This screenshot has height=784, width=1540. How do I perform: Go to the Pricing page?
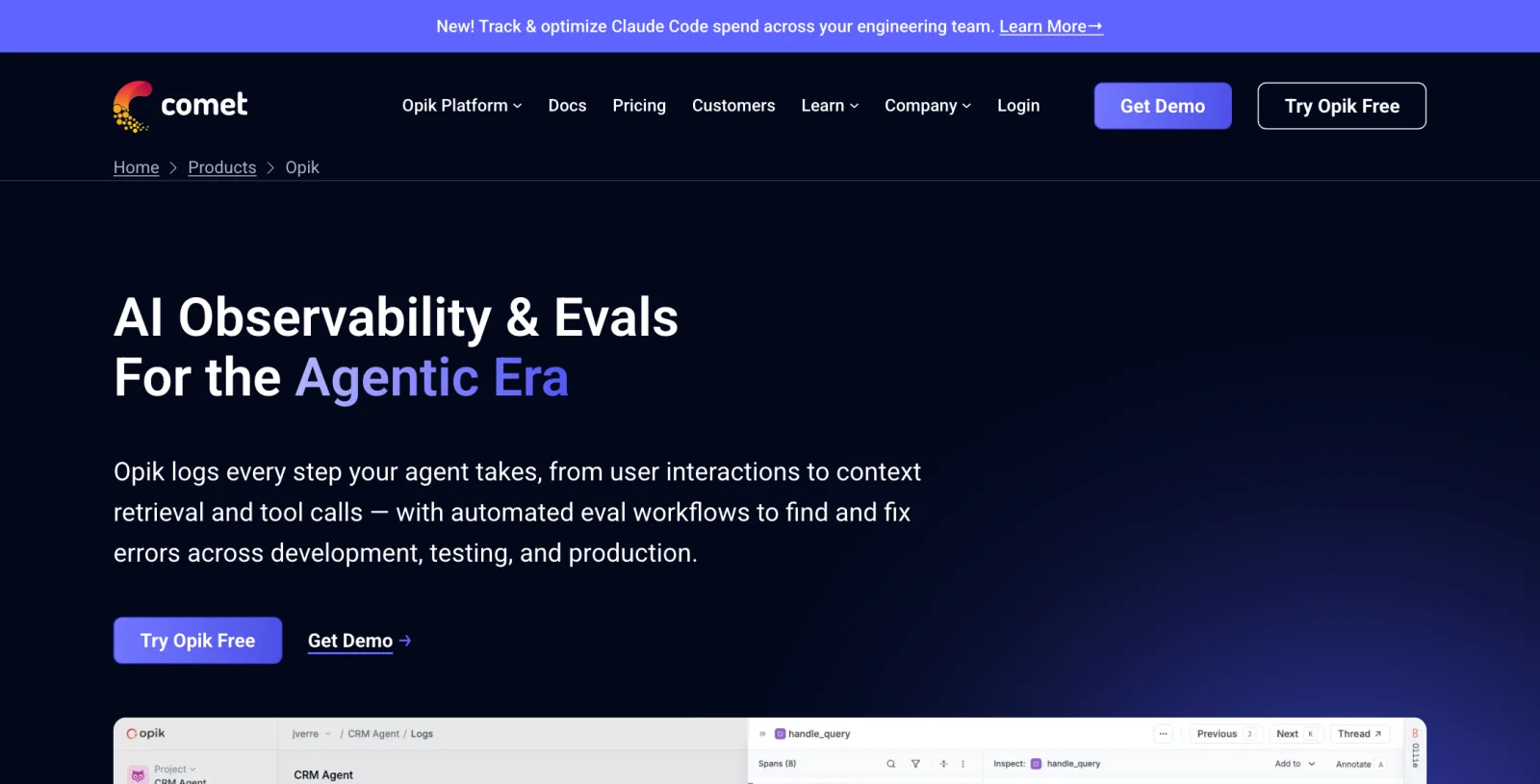[639, 106]
